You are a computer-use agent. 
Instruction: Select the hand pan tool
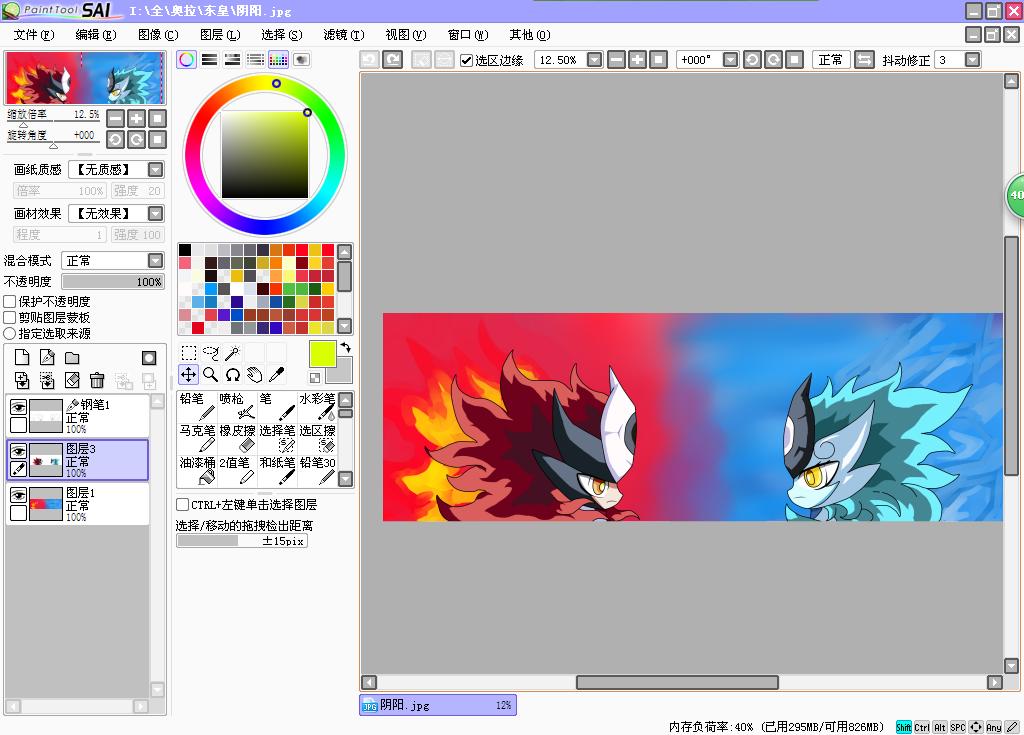(x=255, y=375)
